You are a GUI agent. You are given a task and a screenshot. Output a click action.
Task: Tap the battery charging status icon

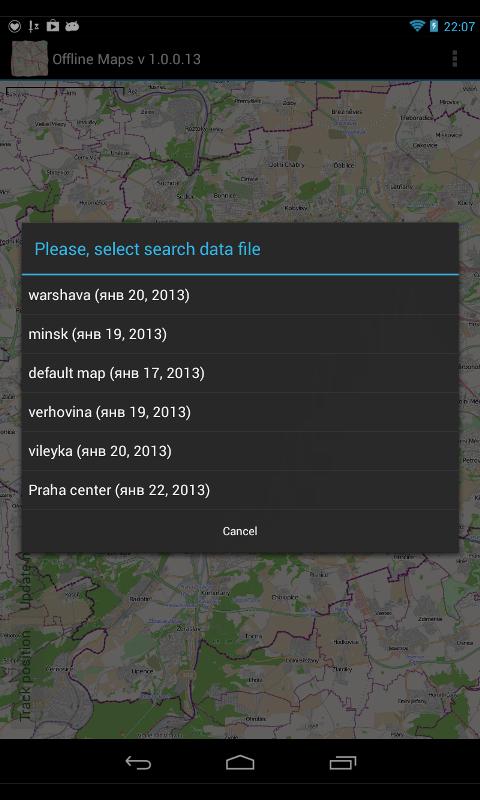pyautogui.click(x=434, y=26)
